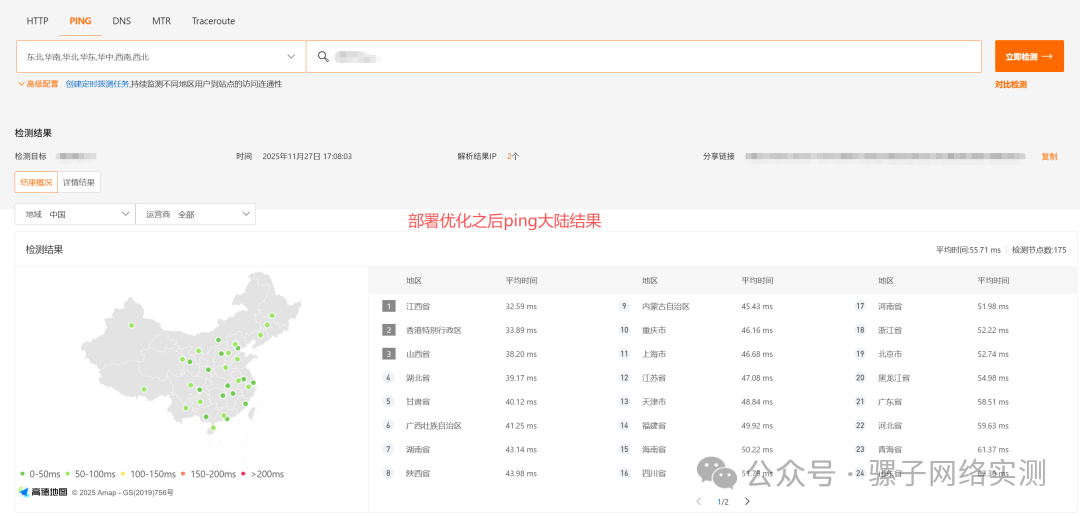The image size is (1080, 516).
Task: Open the 运营商 全部 dropdown
Action: pyautogui.click(x=196, y=214)
